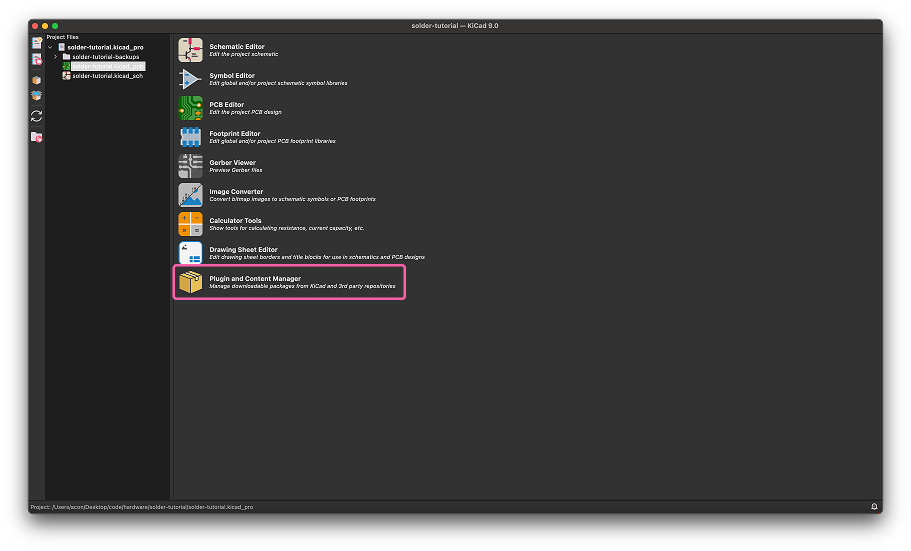
Task: Launch the Symbol Editor icon
Action: [x=190, y=79]
